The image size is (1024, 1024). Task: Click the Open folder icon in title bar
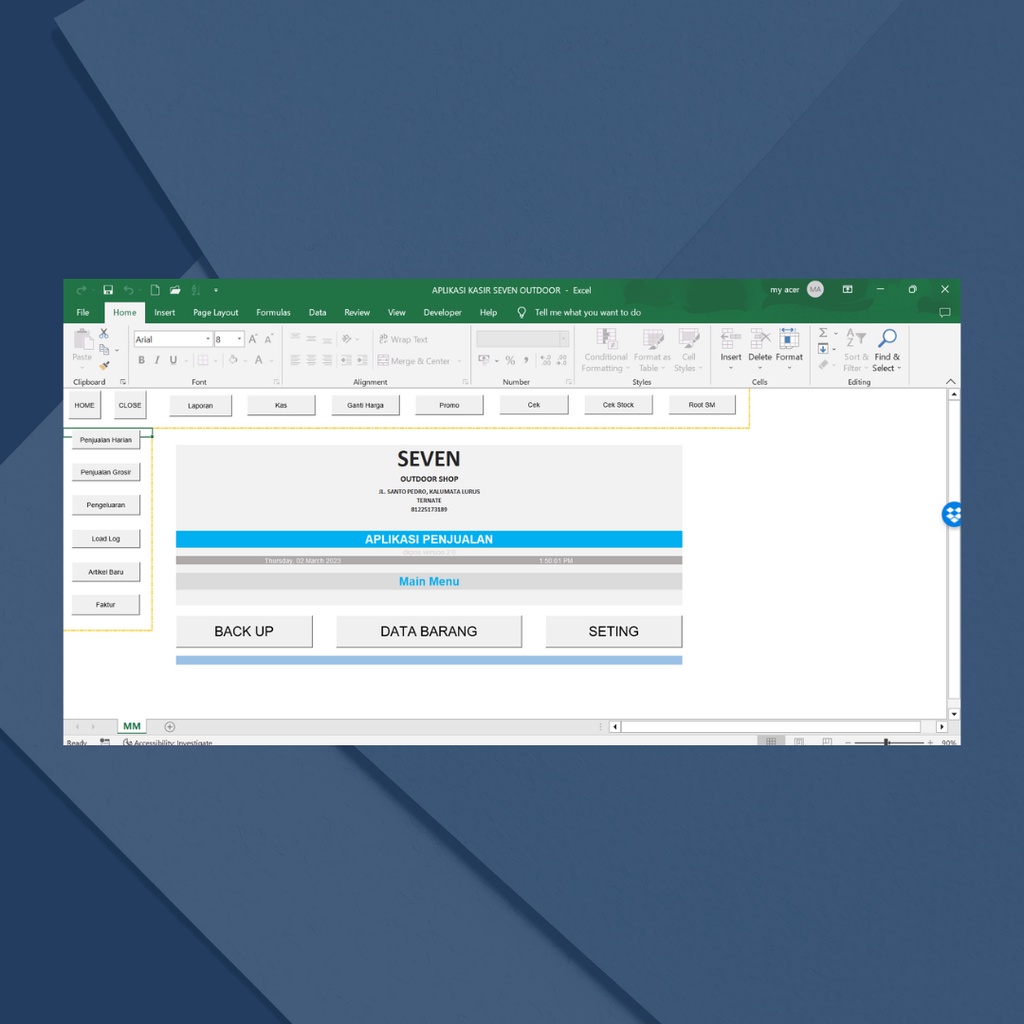pos(175,290)
